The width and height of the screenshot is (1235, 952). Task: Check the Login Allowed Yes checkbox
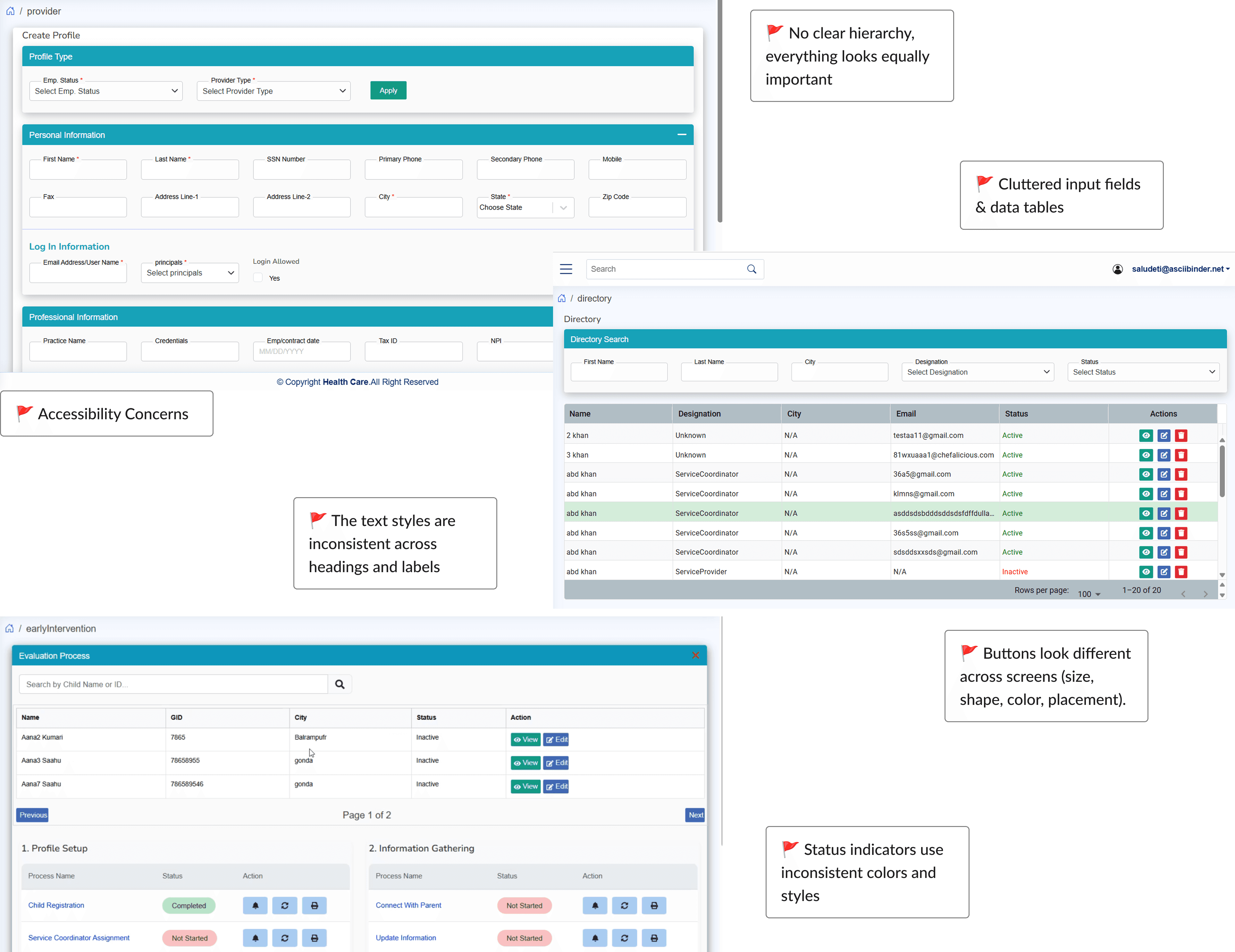(258, 278)
